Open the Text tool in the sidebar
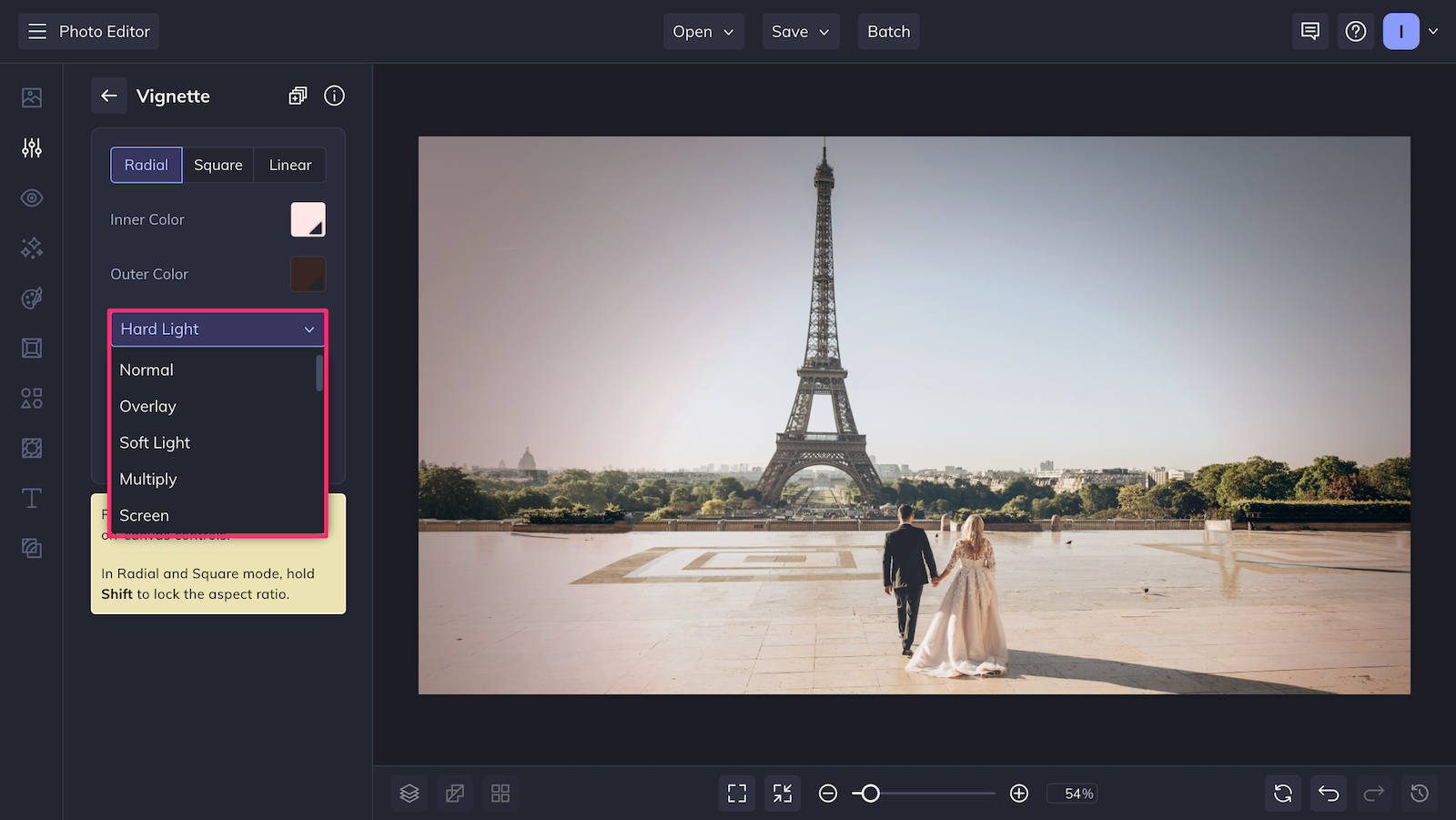Screen dimensions: 1456x820 click(31, 498)
